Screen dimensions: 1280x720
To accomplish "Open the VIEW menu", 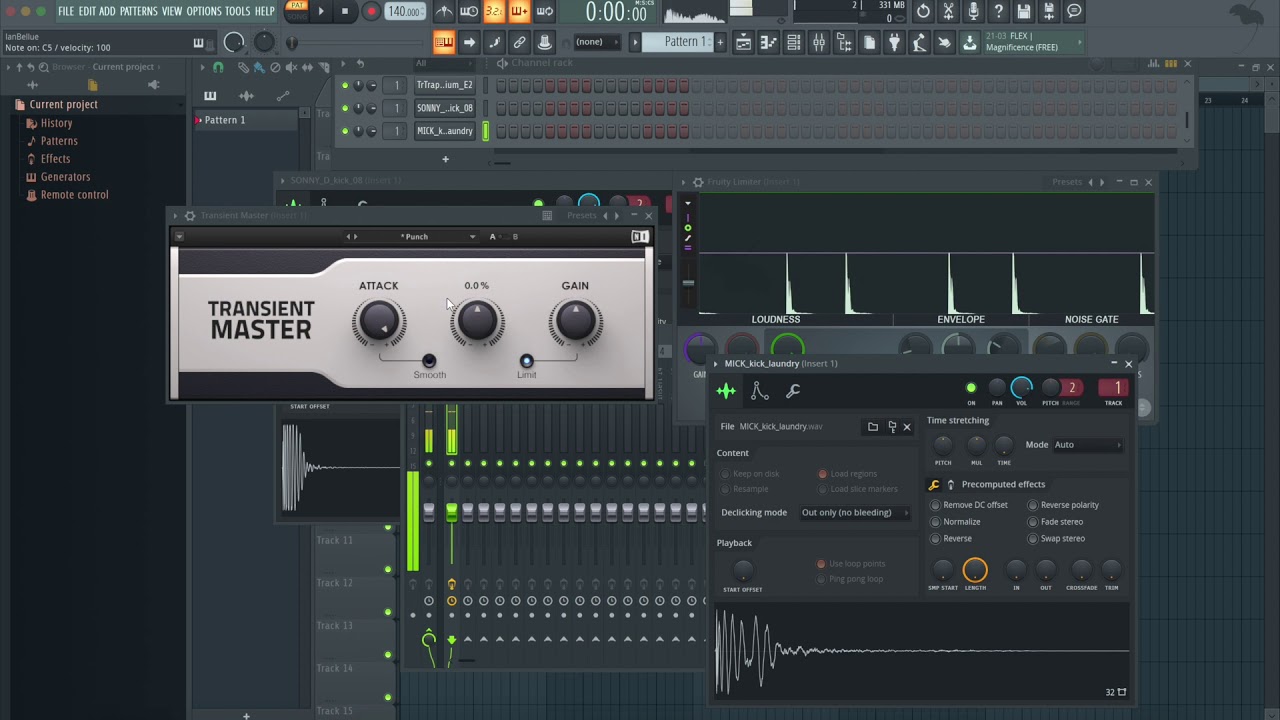I will coord(172,11).
